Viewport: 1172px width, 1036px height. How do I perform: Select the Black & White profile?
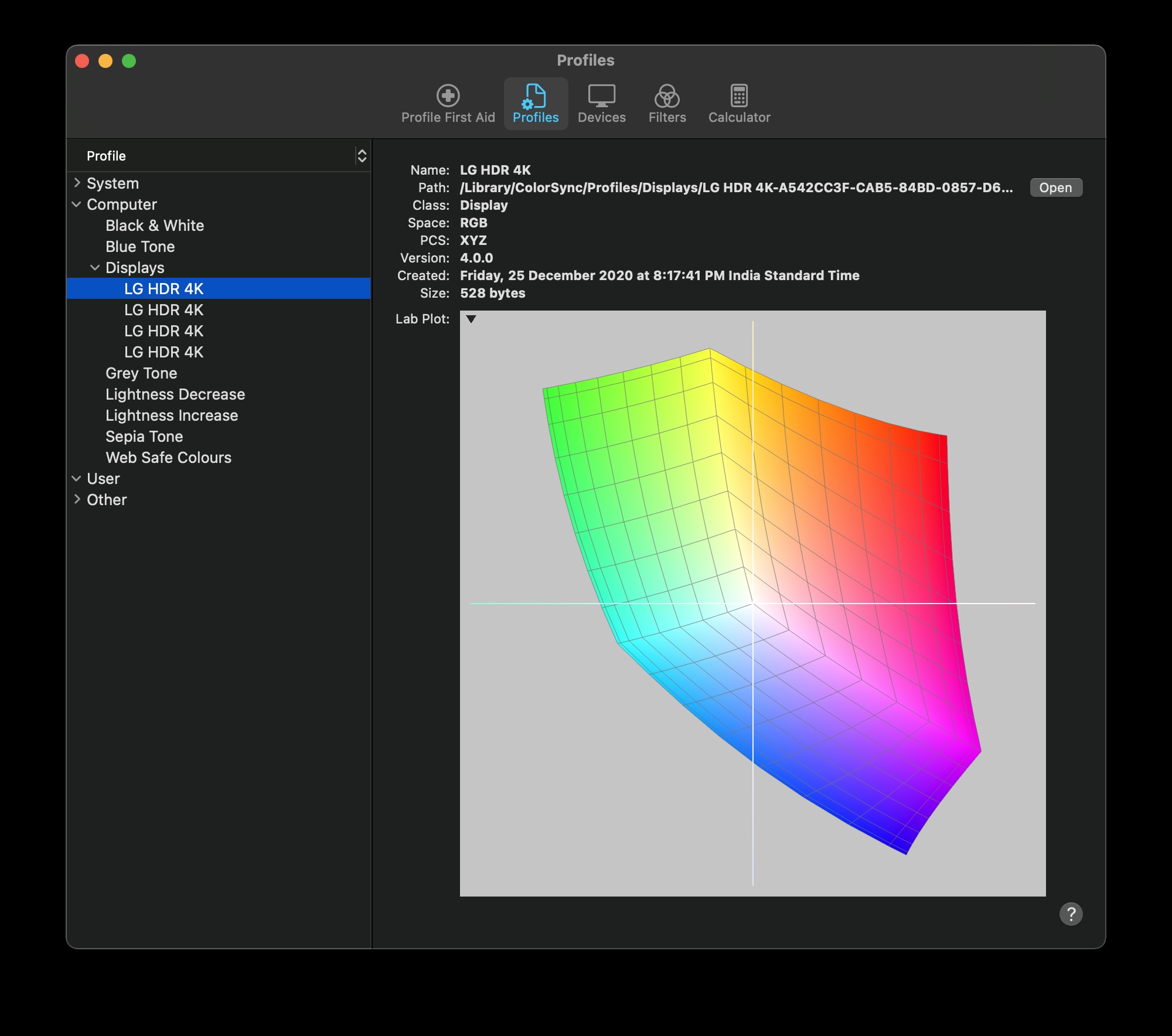point(155,226)
